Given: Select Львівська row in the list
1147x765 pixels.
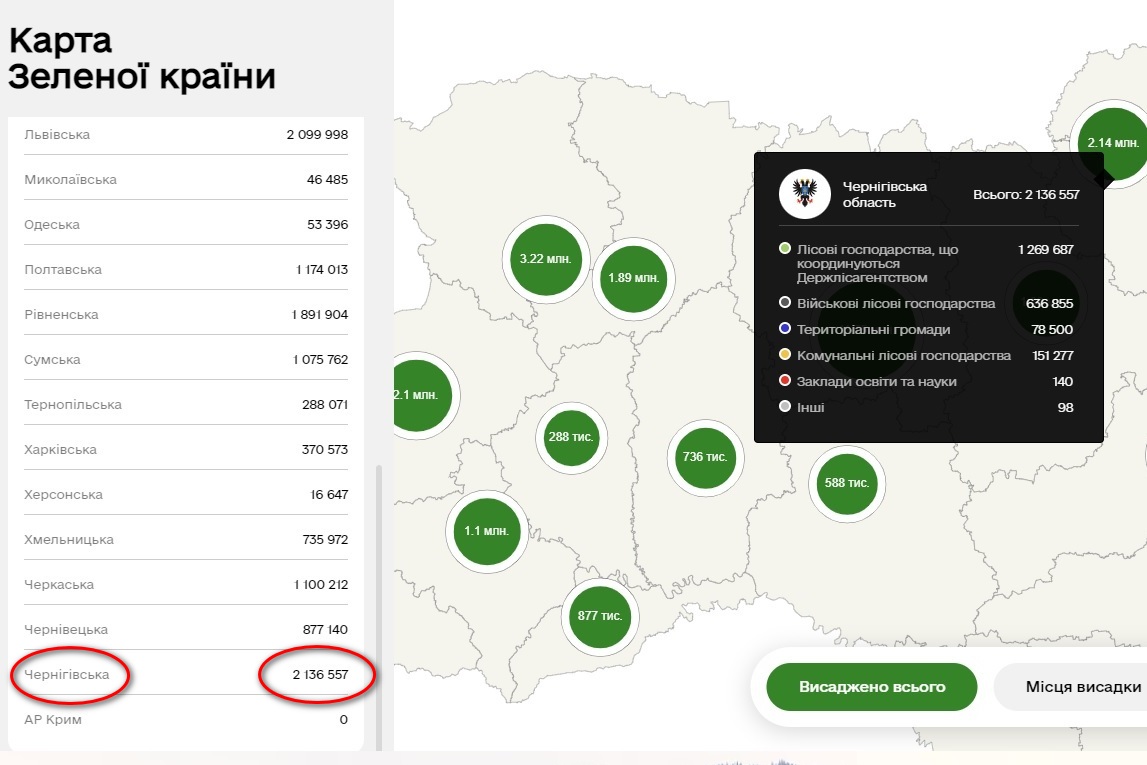Looking at the screenshot, I should tap(57, 135).
